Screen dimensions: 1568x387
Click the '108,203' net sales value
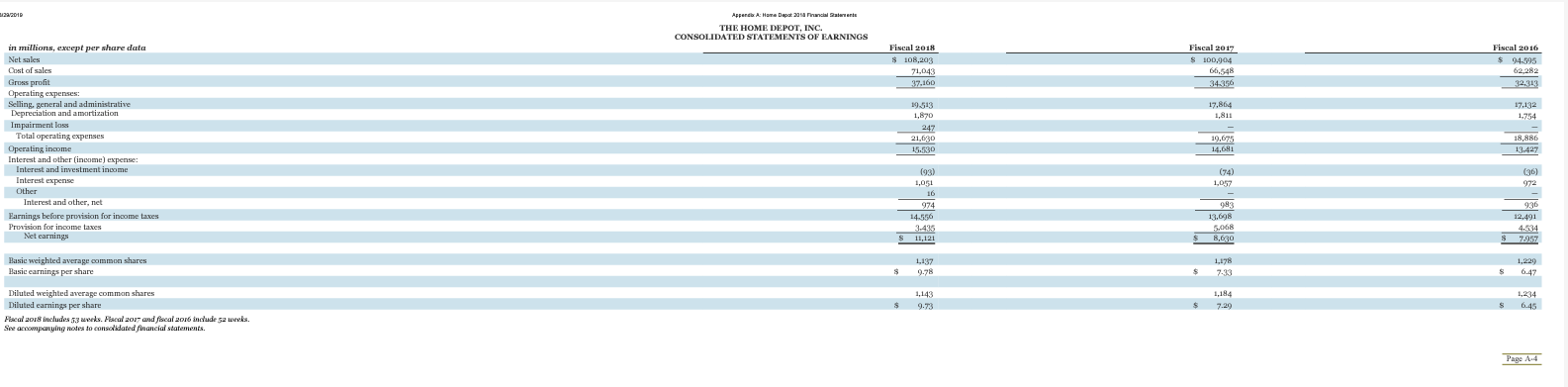coord(919,60)
